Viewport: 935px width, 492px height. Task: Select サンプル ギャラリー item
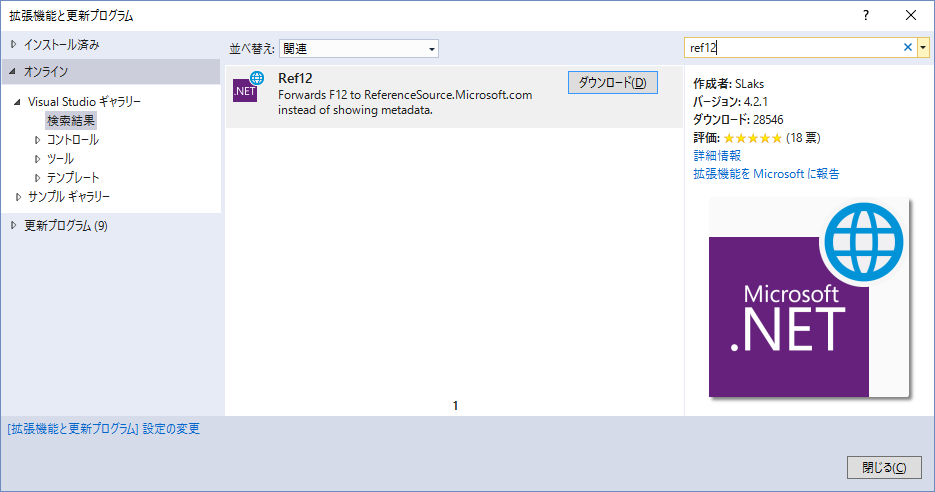(69, 196)
